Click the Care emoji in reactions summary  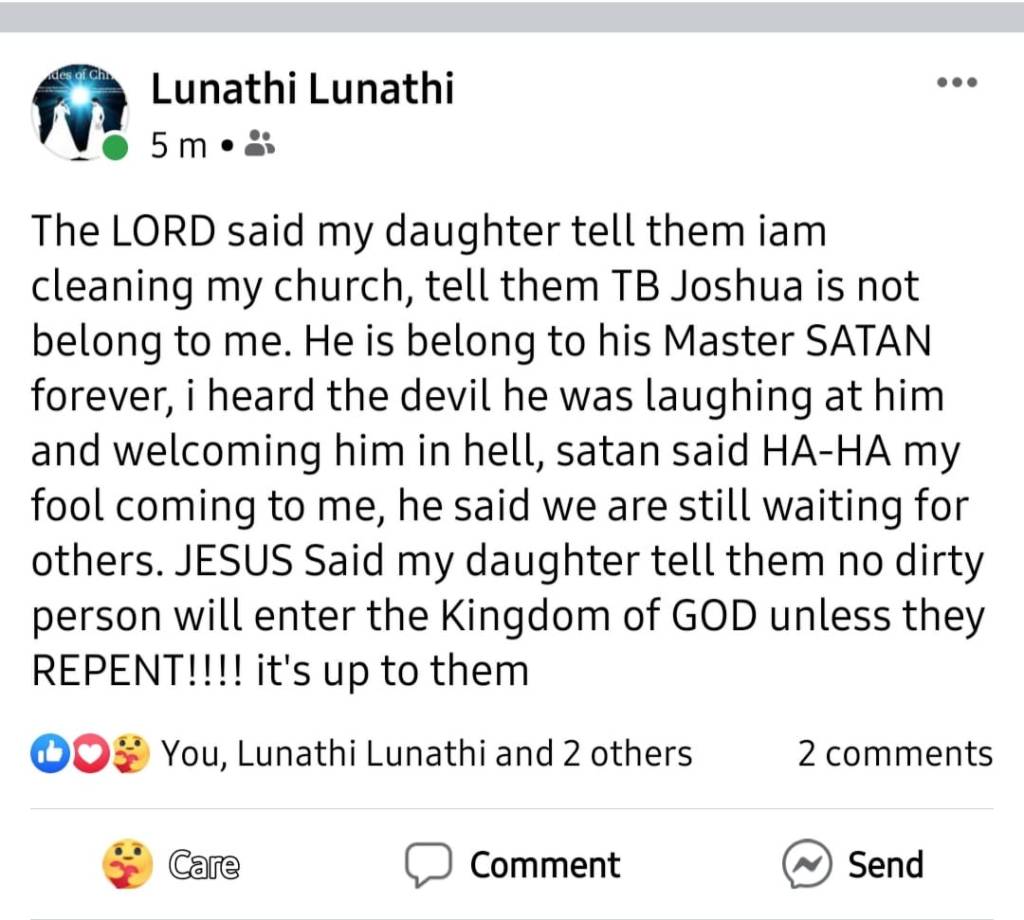pyautogui.click(x=132, y=753)
